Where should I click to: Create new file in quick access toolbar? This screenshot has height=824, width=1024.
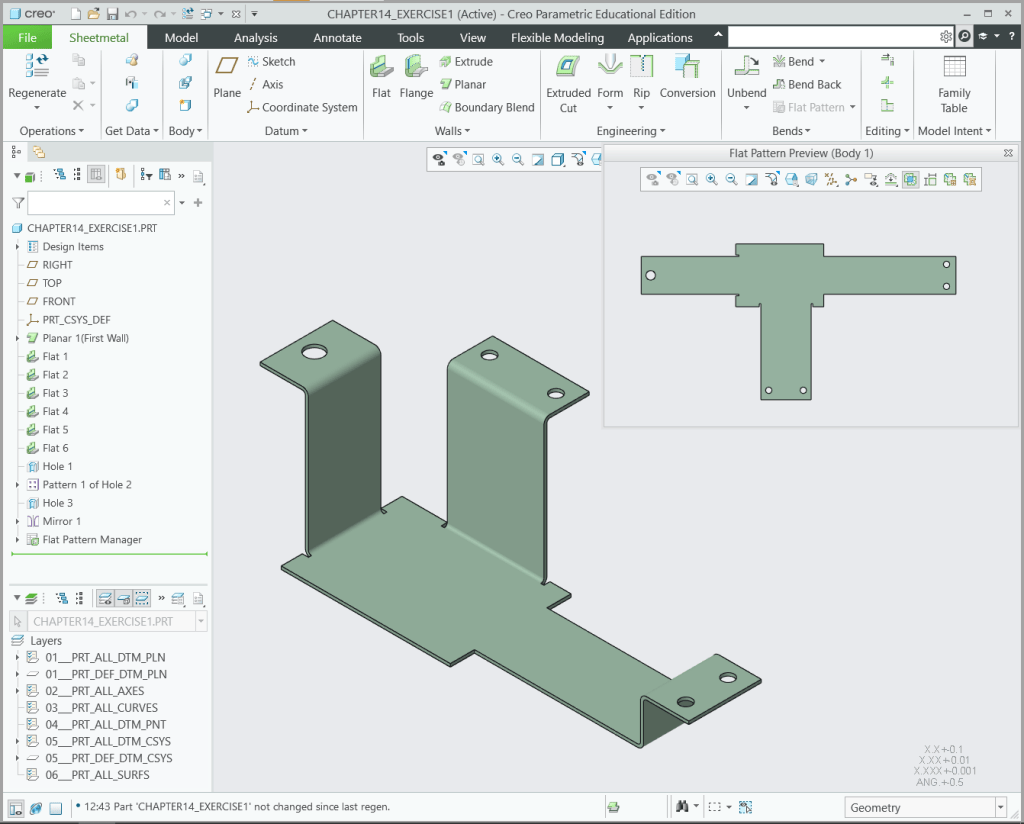click(76, 14)
